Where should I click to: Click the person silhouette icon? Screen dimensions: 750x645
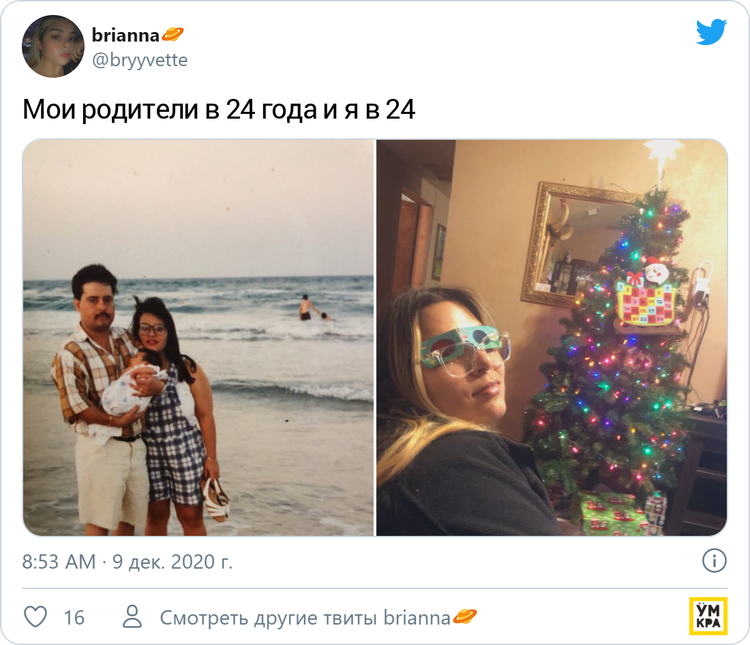pyautogui.click(x=132, y=617)
